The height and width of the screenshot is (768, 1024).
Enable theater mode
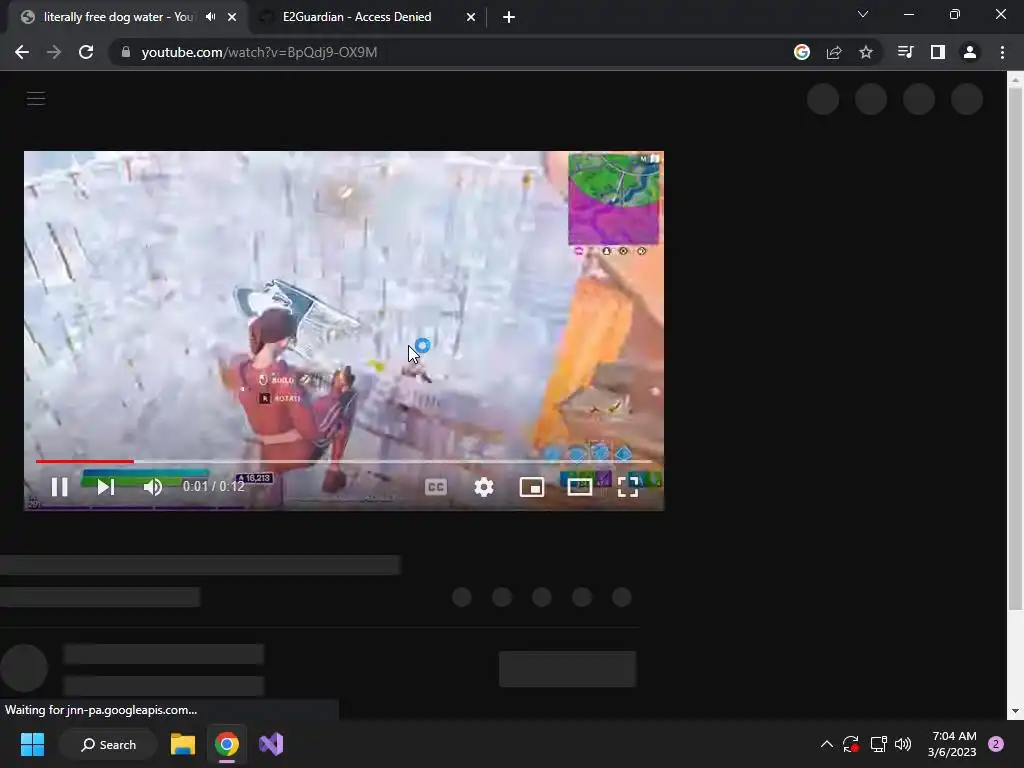pos(579,487)
